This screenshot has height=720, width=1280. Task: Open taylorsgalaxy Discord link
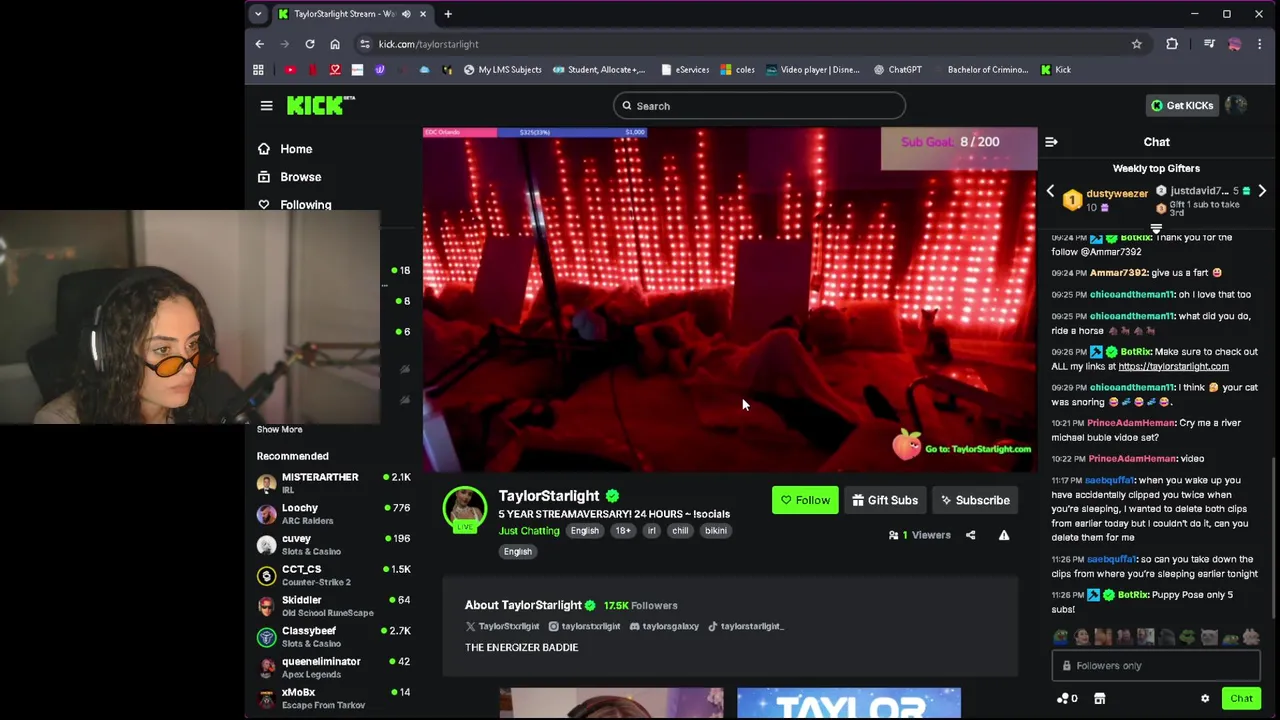pos(663,626)
